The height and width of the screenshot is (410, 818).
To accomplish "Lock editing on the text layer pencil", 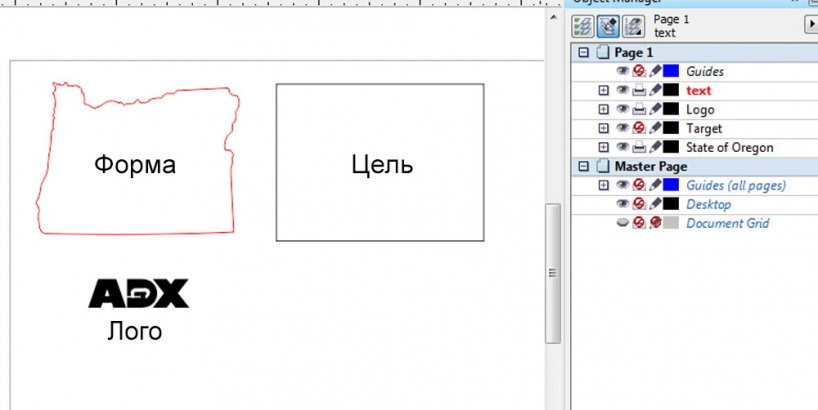I will 655,90.
